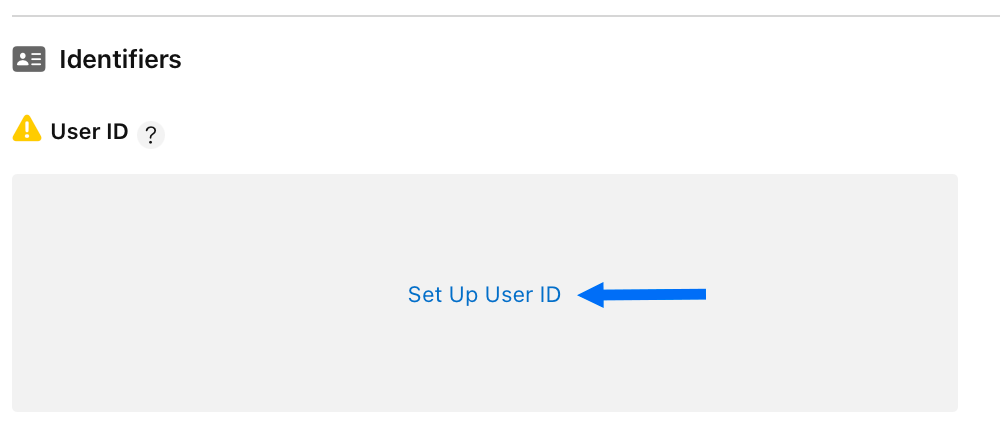Select the gray contact card icon beside Identifiers

[x=29, y=59]
